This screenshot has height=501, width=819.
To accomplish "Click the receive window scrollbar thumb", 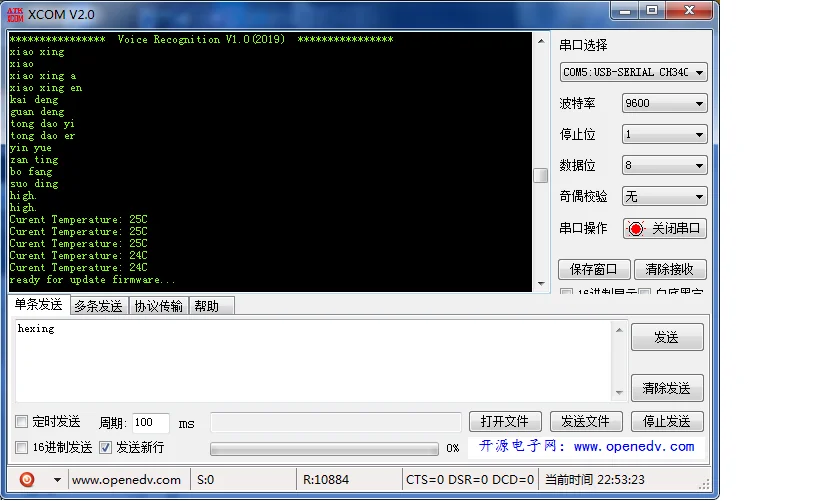I will 541,176.
